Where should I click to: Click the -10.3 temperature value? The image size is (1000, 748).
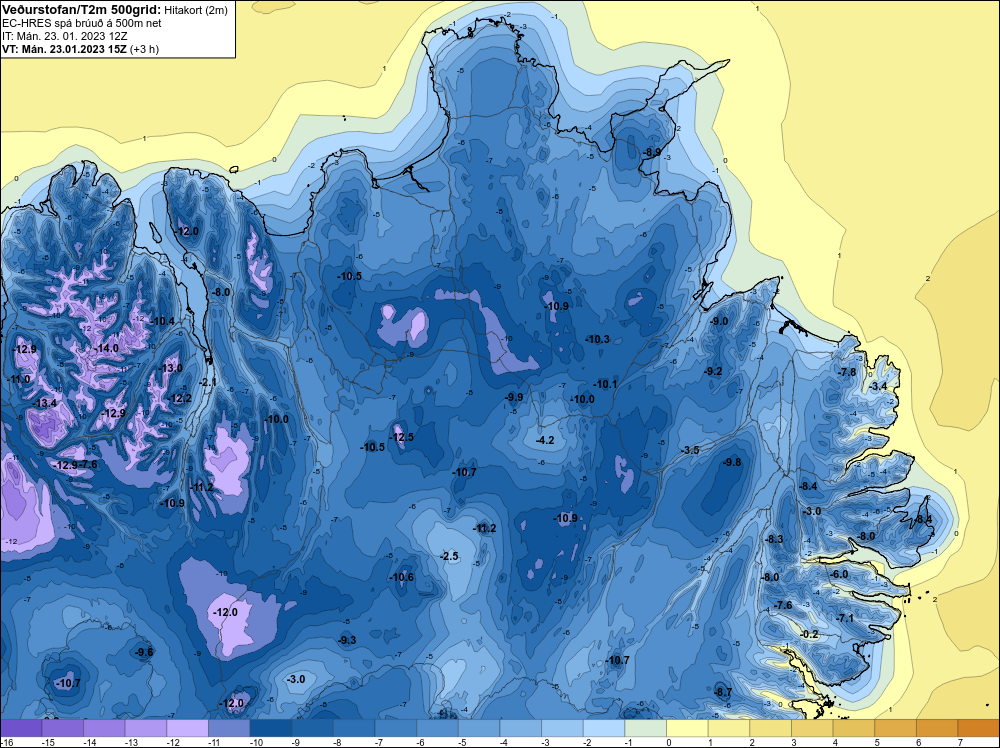point(598,339)
